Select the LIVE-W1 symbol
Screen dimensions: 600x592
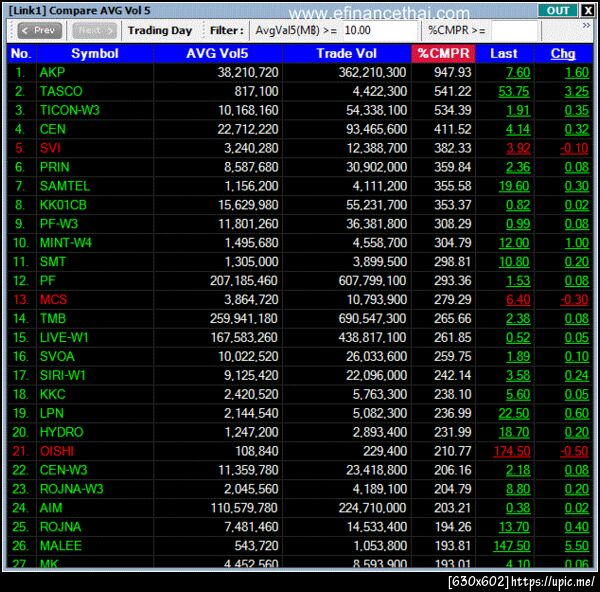(64, 338)
